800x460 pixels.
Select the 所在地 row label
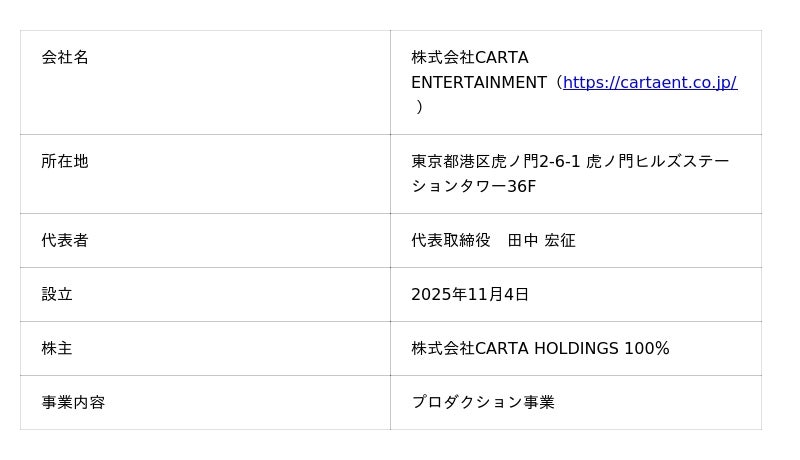(x=65, y=161)
